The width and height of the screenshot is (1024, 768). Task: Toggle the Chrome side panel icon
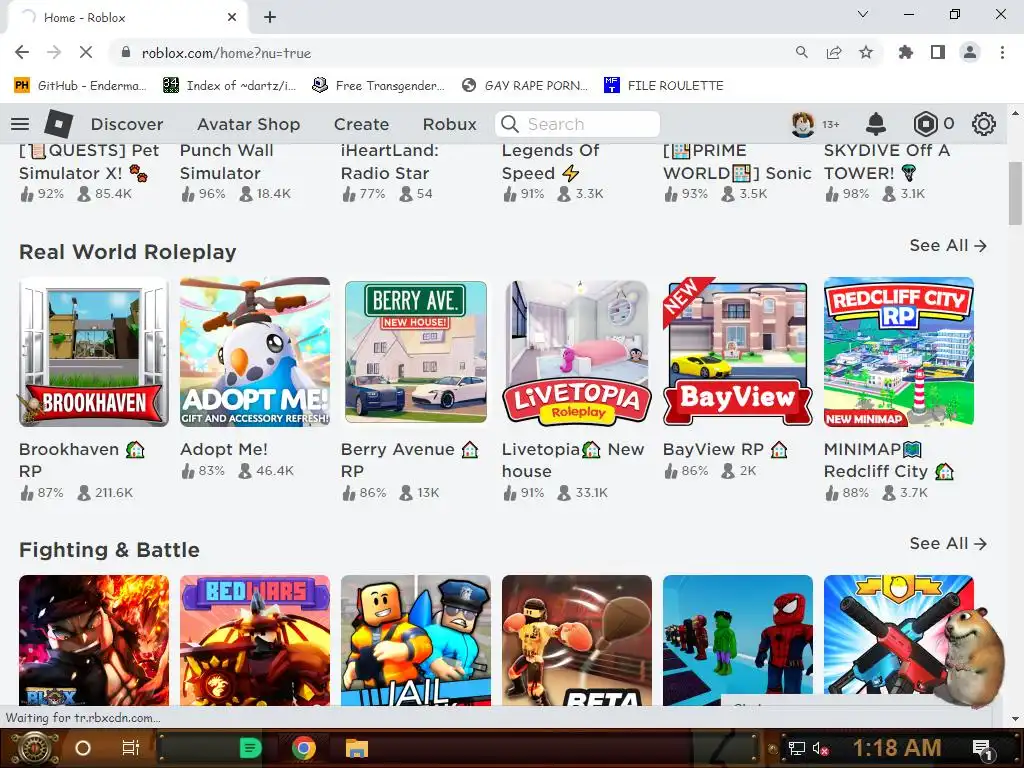938,53
